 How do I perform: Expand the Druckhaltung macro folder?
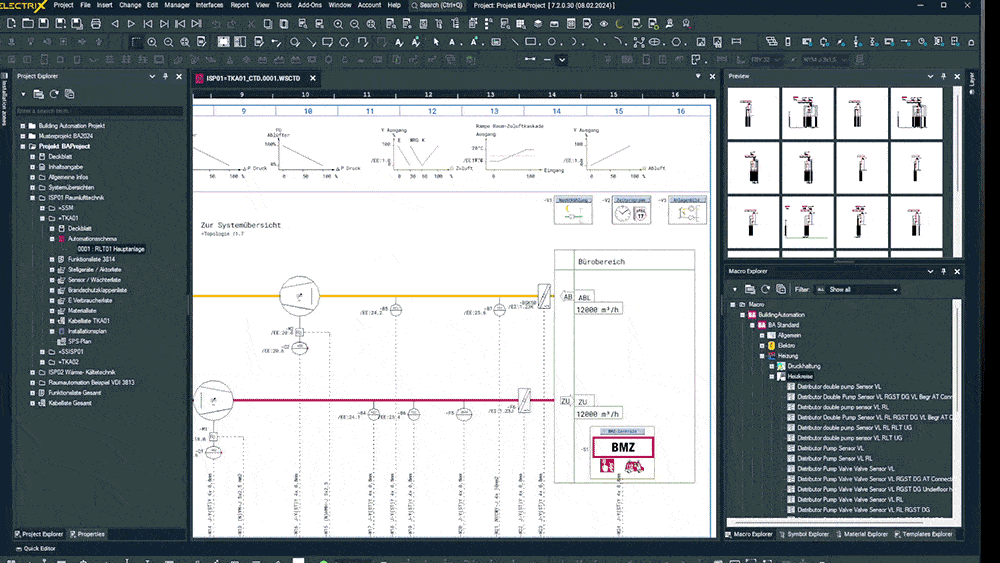(771, 366)
